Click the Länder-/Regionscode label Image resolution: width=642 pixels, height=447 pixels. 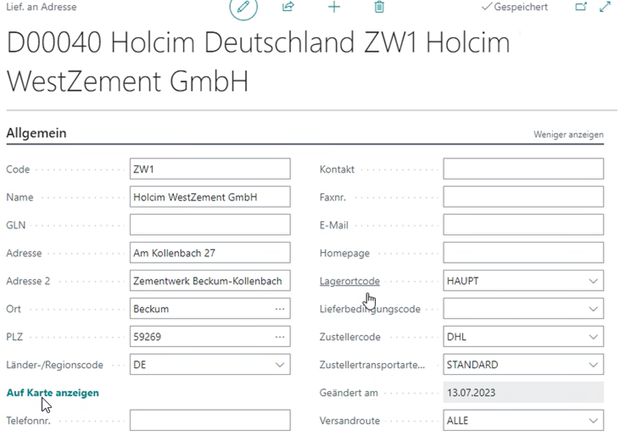54,365
